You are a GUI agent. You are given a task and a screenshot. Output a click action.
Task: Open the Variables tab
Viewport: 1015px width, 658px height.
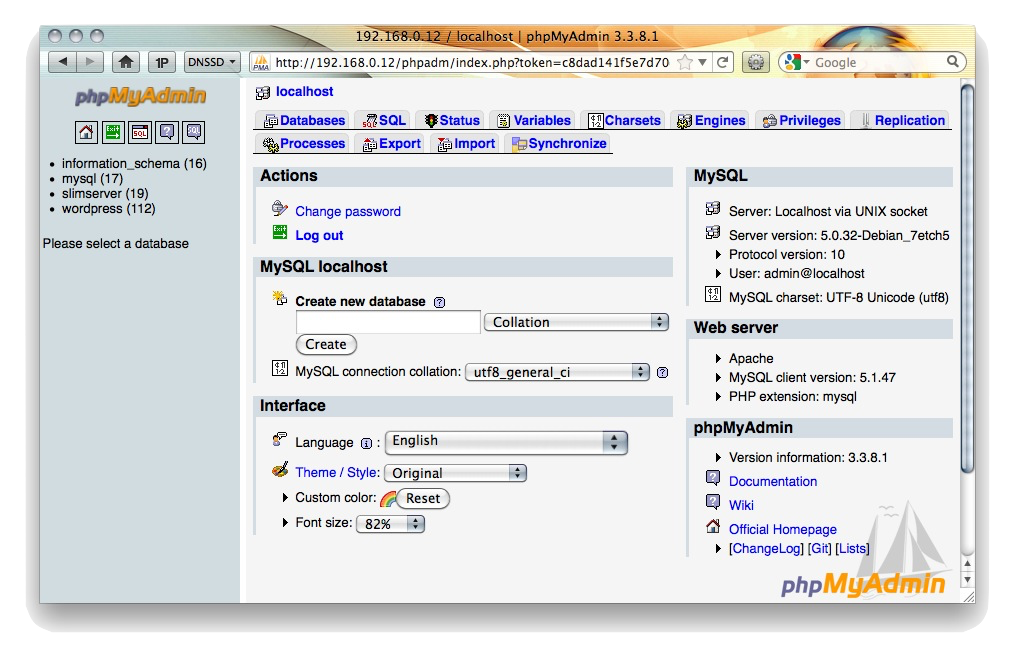pos(533,120)
